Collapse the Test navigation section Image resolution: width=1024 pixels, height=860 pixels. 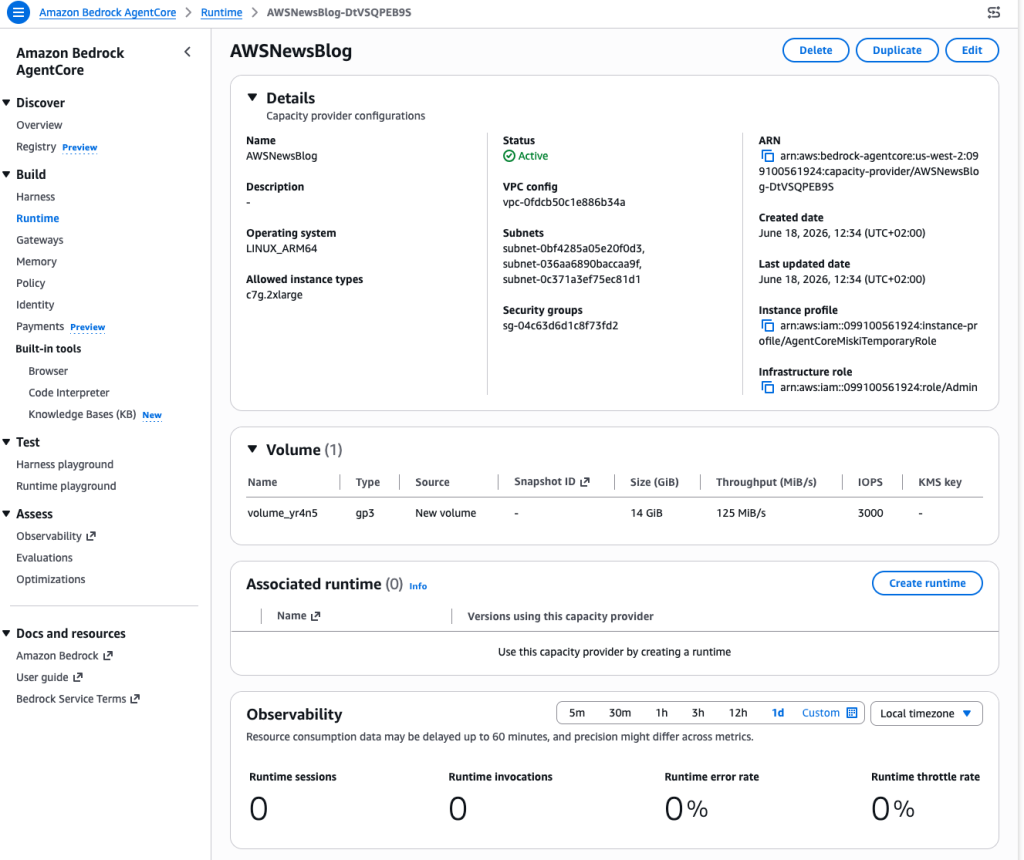pyautogui.click(x=7, y=442)
